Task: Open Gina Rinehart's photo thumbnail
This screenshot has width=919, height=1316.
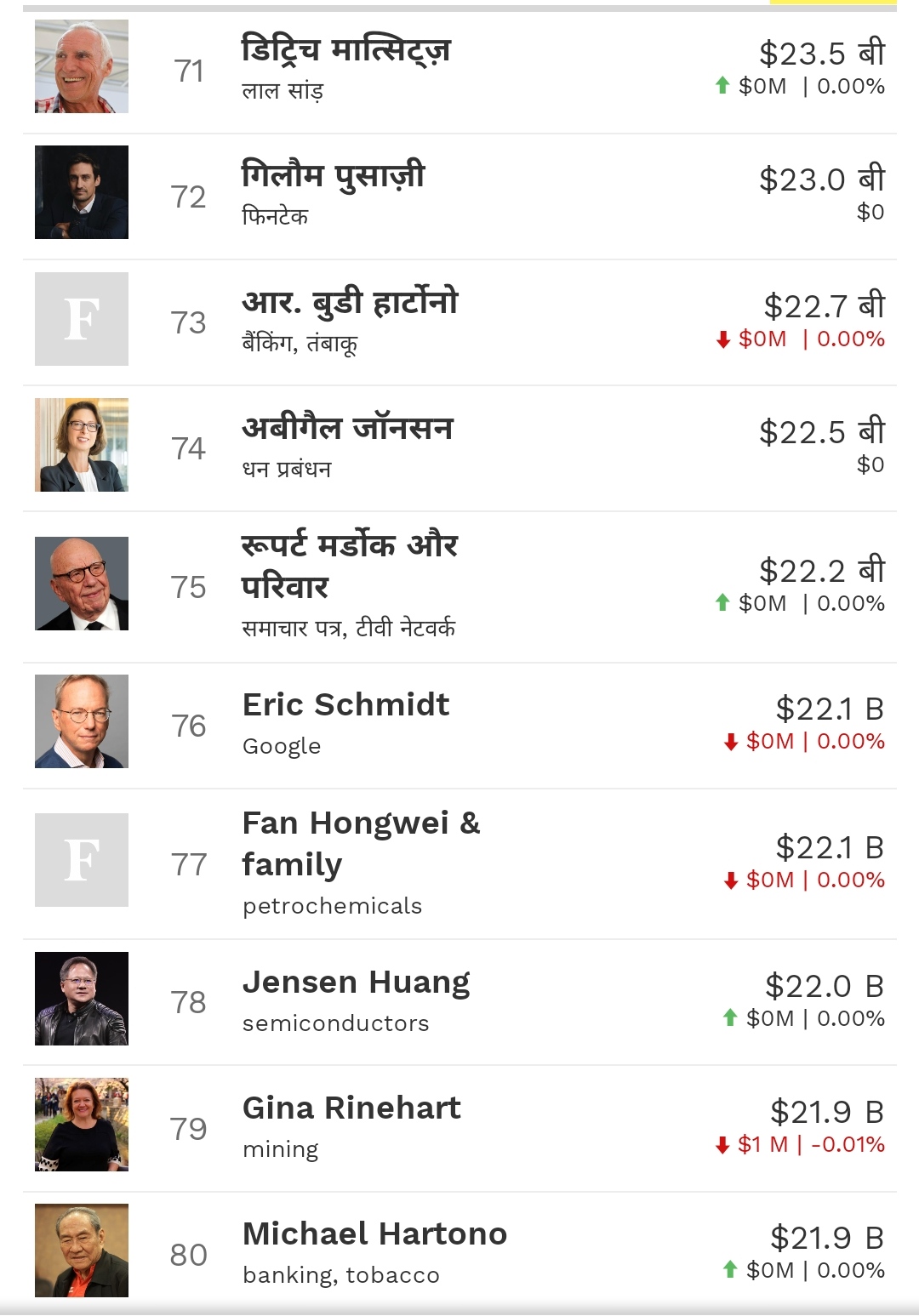Action: (x=82, y=1125)
